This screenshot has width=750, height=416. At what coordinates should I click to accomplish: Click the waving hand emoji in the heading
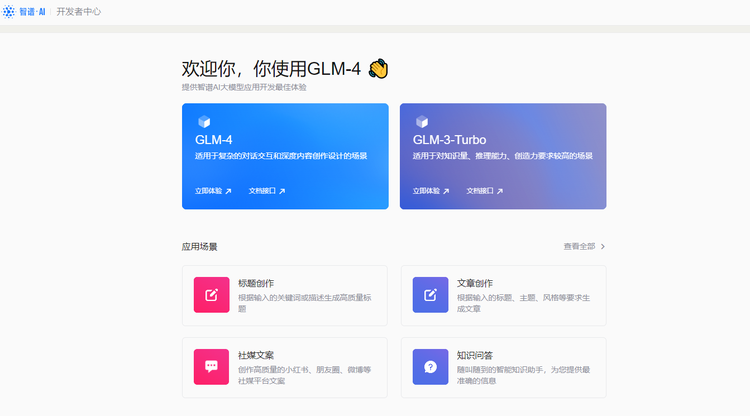pos(378,69)
